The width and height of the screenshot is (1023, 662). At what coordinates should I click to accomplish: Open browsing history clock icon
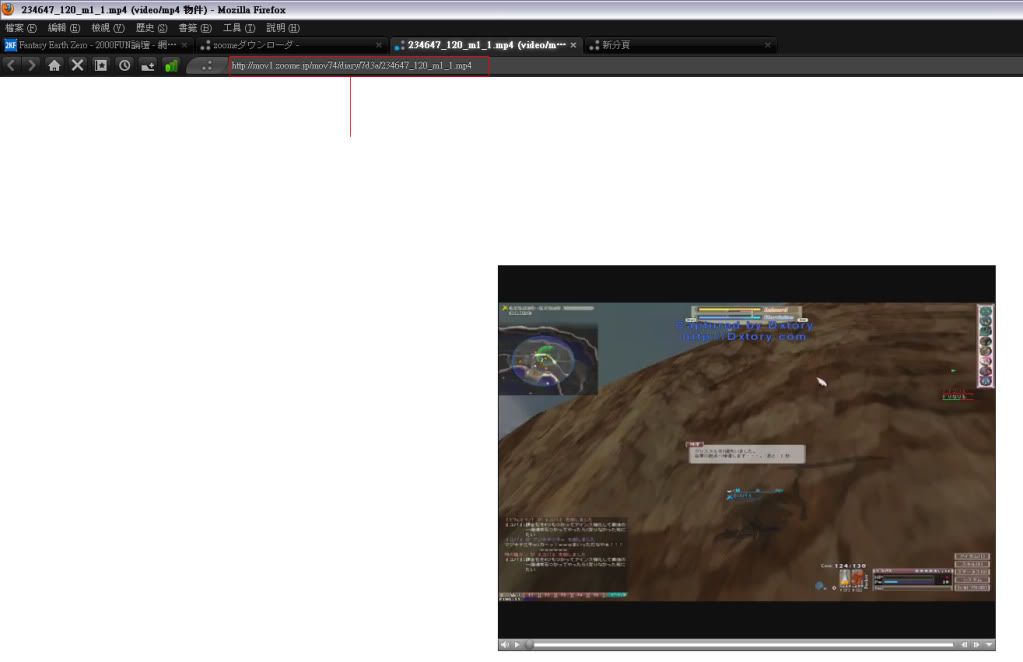click(124, 65)
